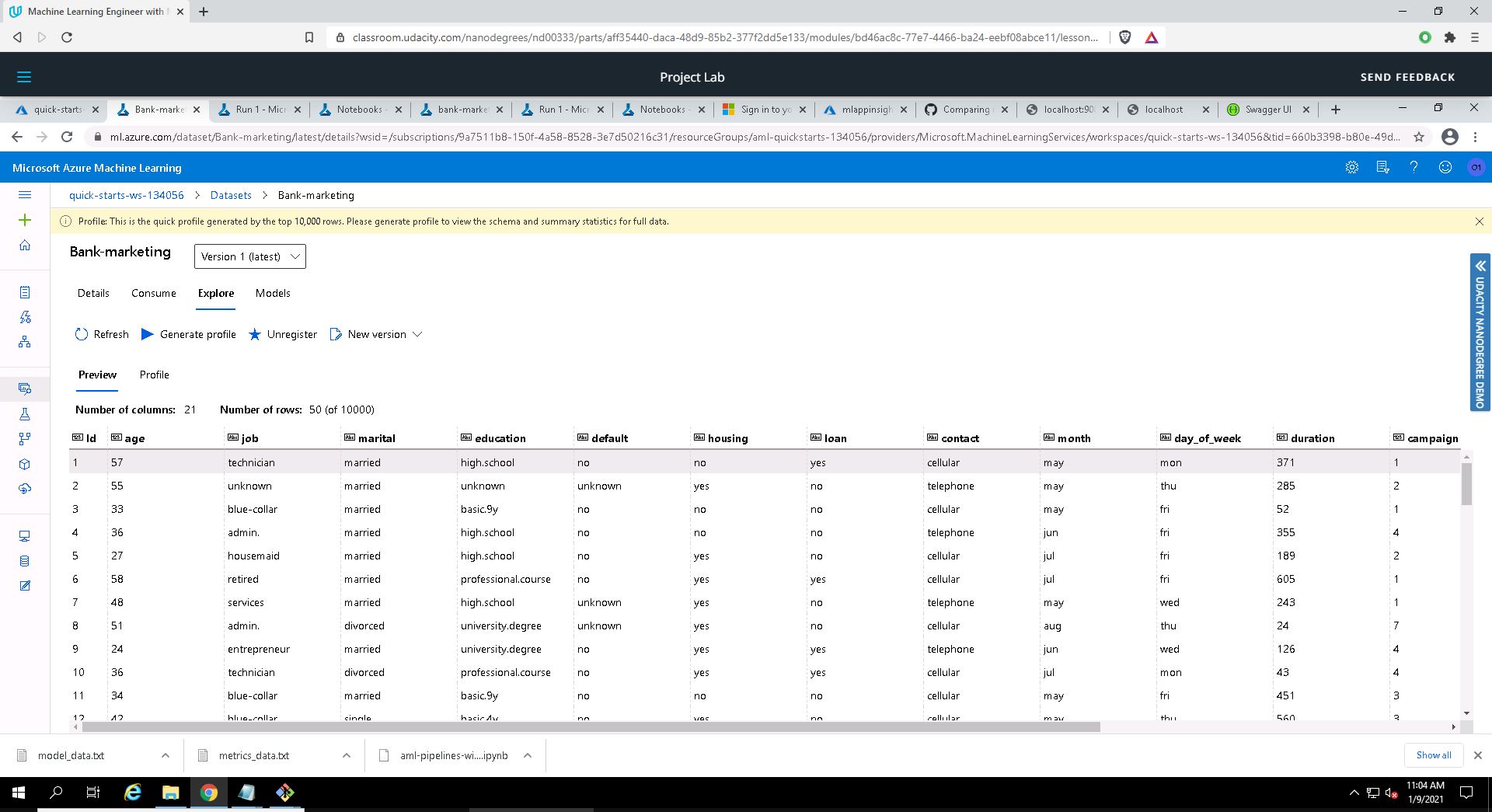Screen dimensions: 1492x812
Task: Open the Version 1 (latest) dropdown
Action: tap(249, 256)
